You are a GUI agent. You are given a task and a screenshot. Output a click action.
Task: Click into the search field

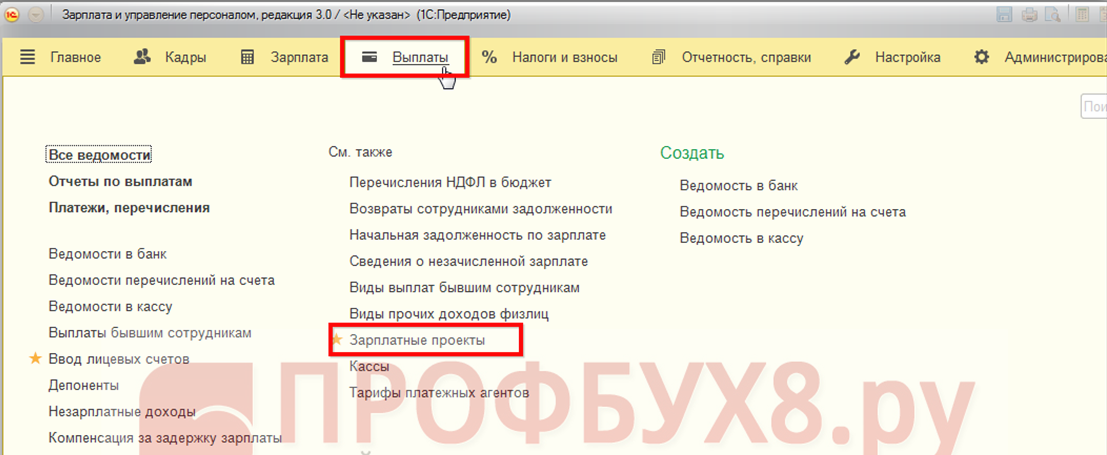click(1094, 106)
